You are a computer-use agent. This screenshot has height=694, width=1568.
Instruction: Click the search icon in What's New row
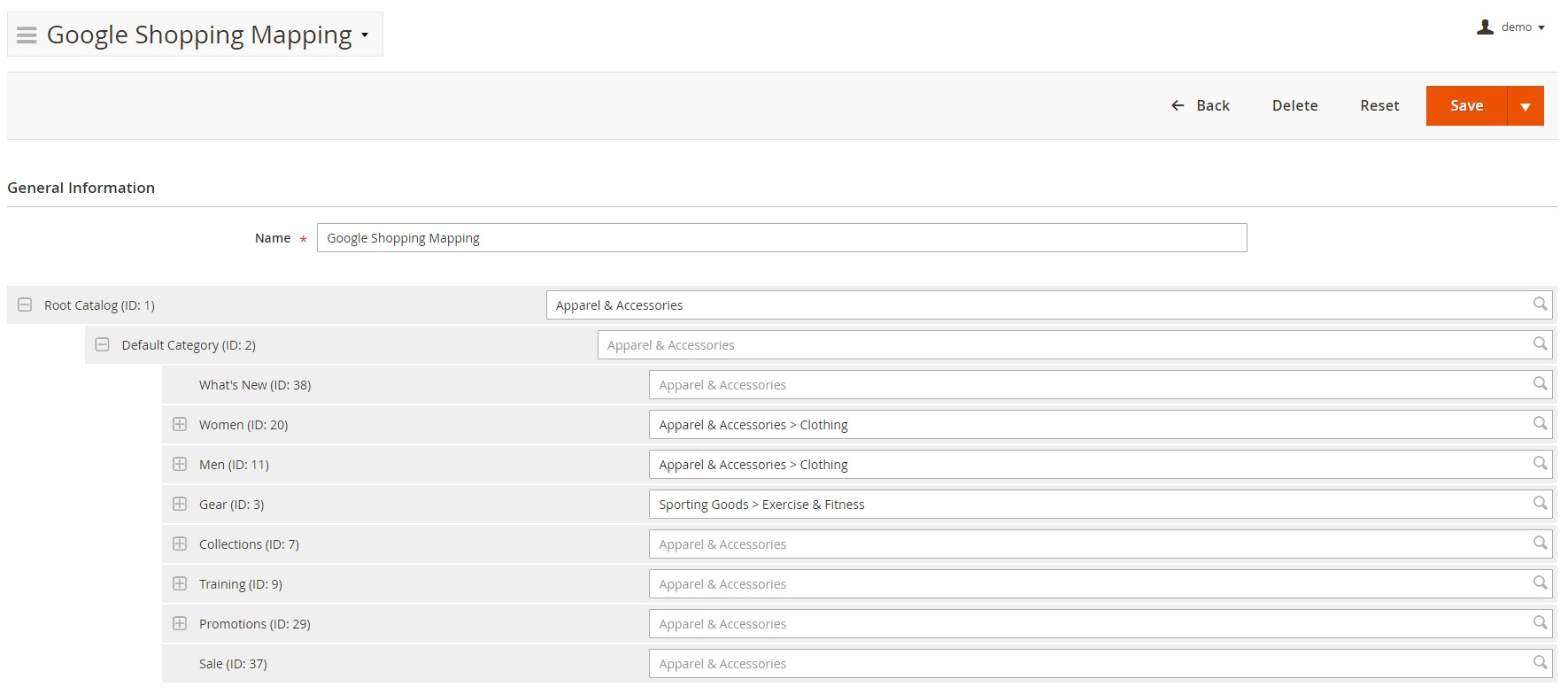click(1540, 384)
